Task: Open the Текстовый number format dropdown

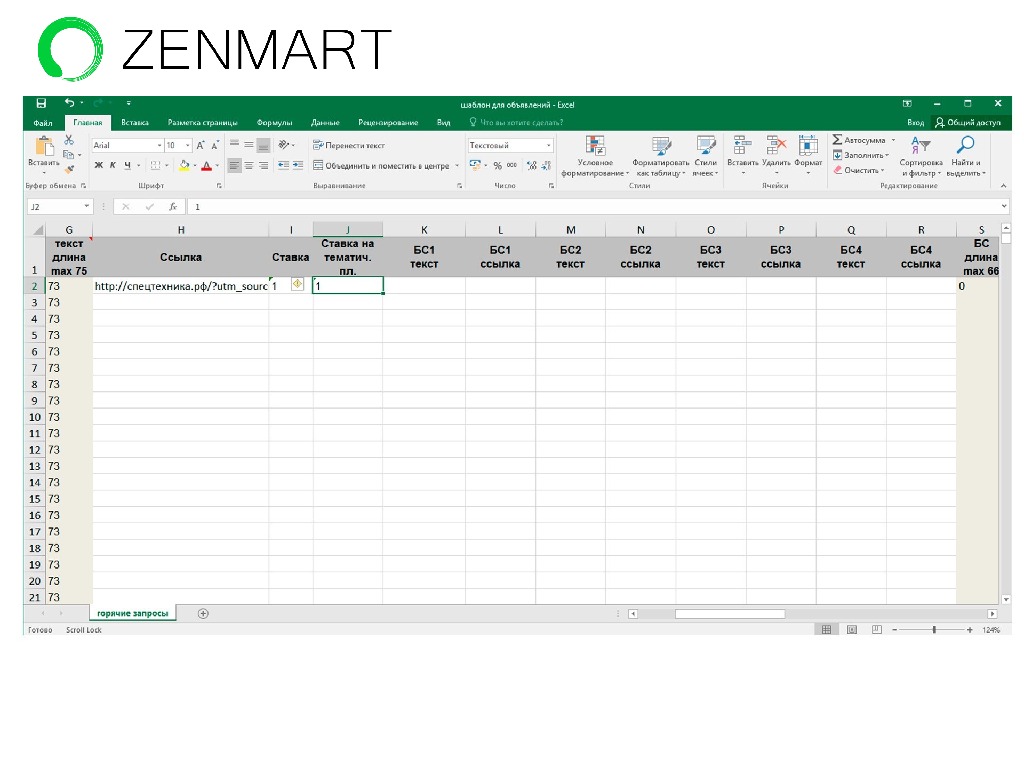Action: pos(549,145)
